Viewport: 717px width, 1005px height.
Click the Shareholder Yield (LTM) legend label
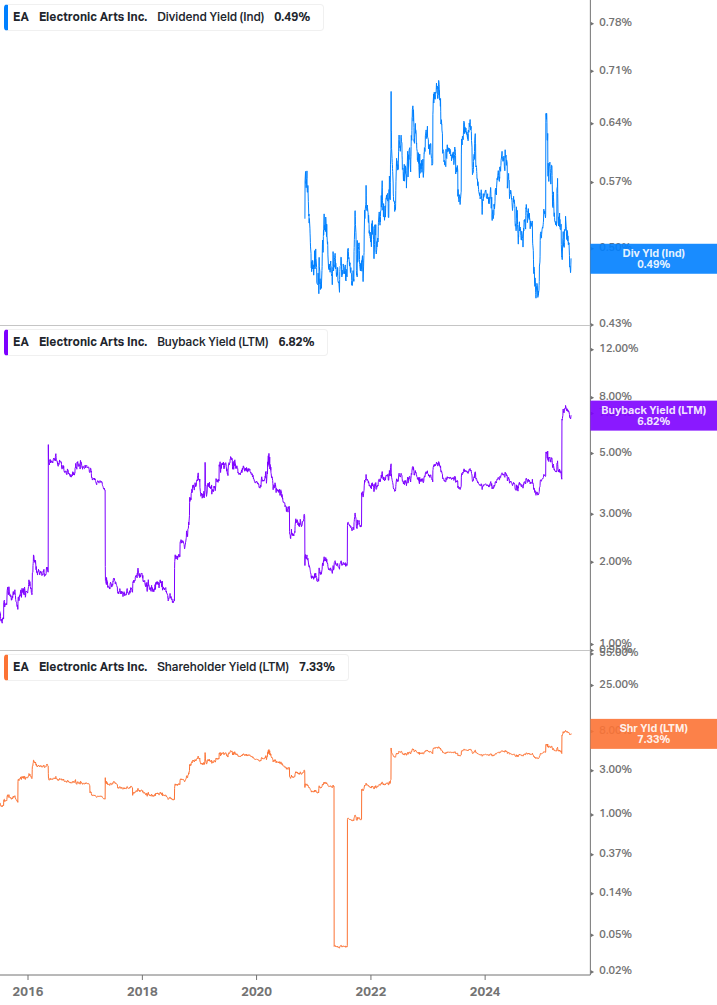pyautogui.click(x=223, y=667)
